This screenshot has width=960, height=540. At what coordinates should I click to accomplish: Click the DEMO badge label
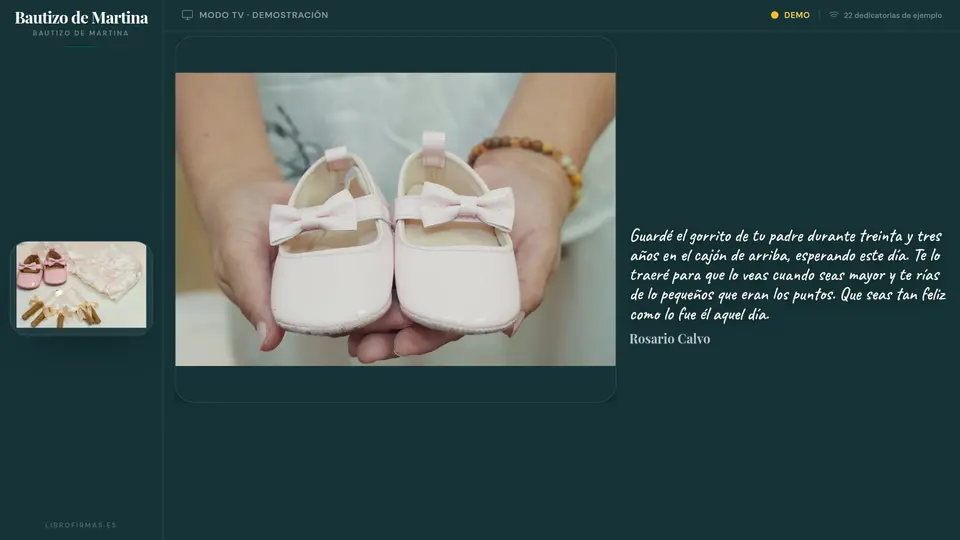797,15
